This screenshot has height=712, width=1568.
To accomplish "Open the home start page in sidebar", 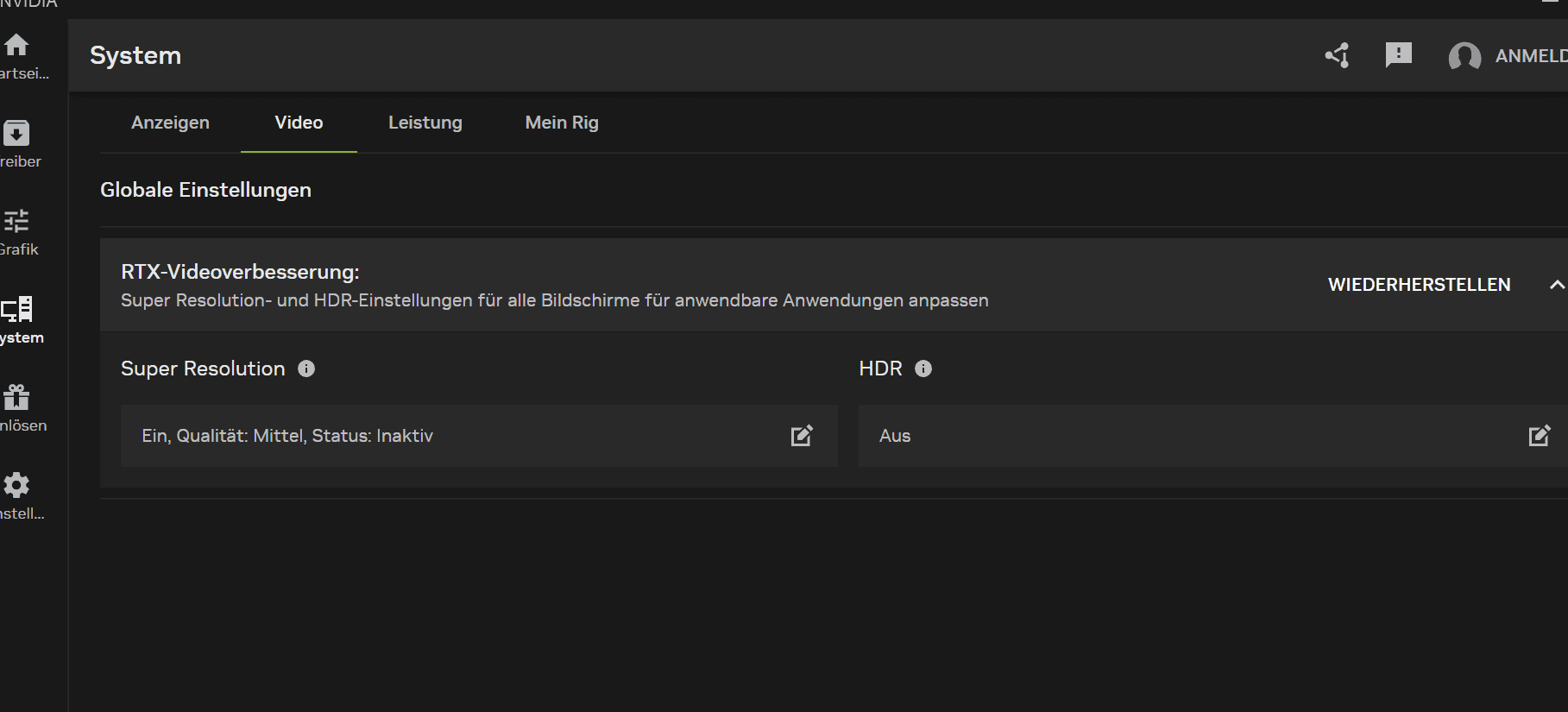I will (x=16, y=45).
